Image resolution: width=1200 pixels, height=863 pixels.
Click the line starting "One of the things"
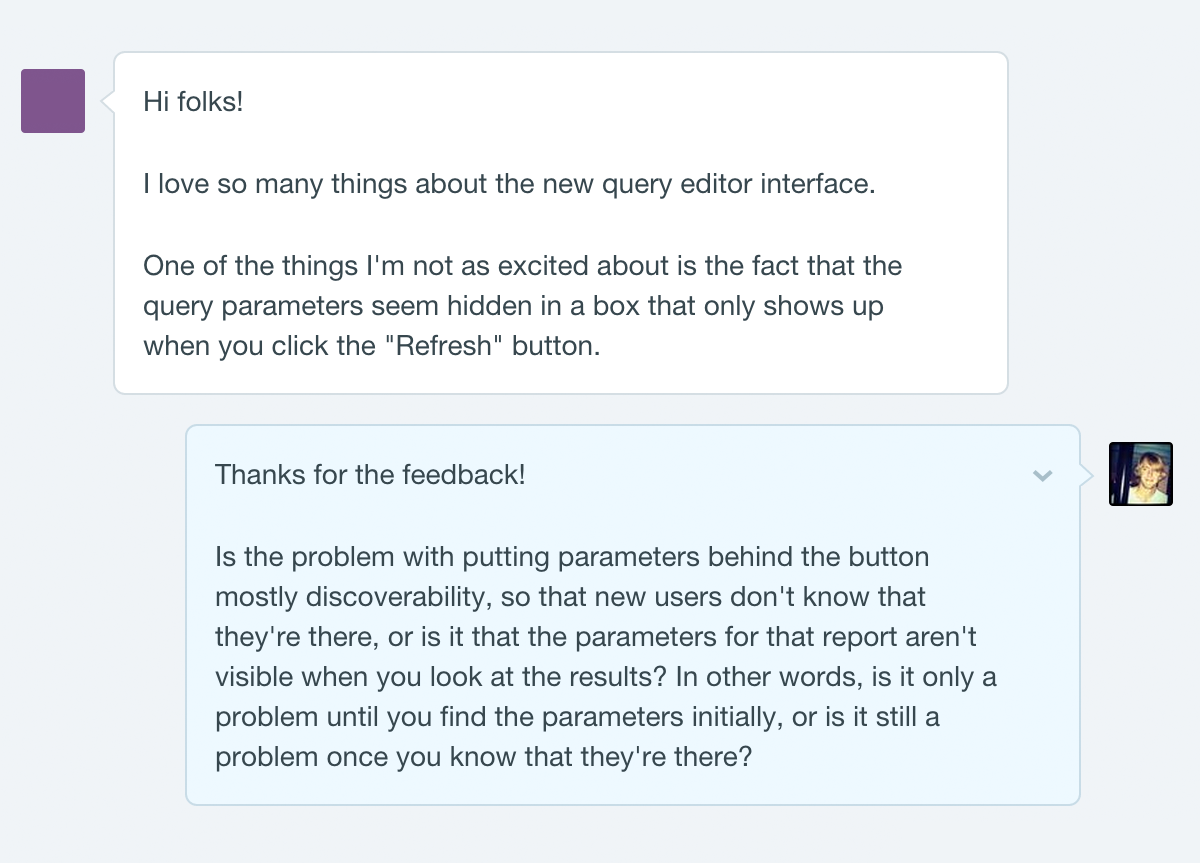[x=523, y=266]
